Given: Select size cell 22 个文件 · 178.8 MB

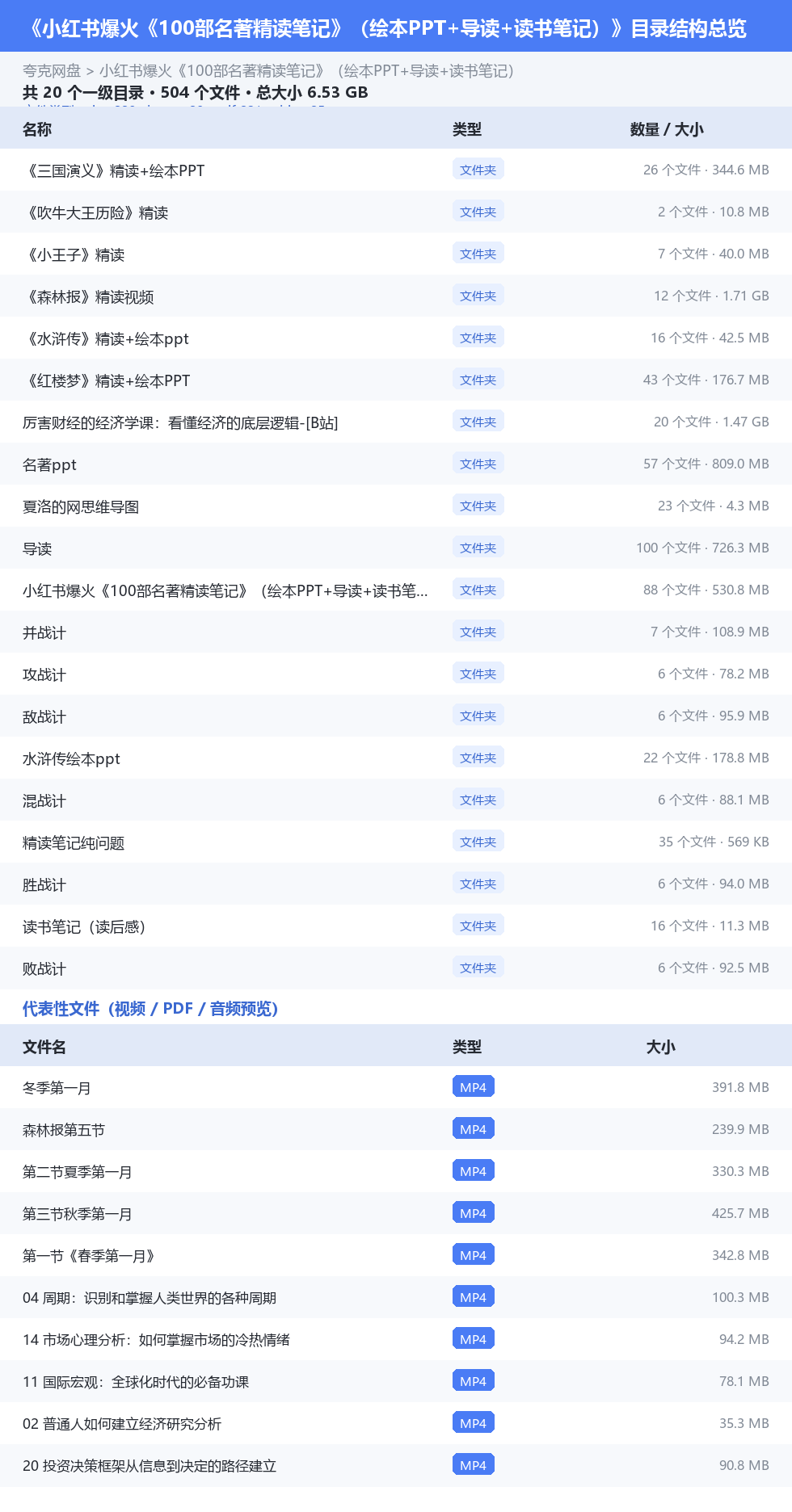Looking at the screenshot, I should point(706,758).
